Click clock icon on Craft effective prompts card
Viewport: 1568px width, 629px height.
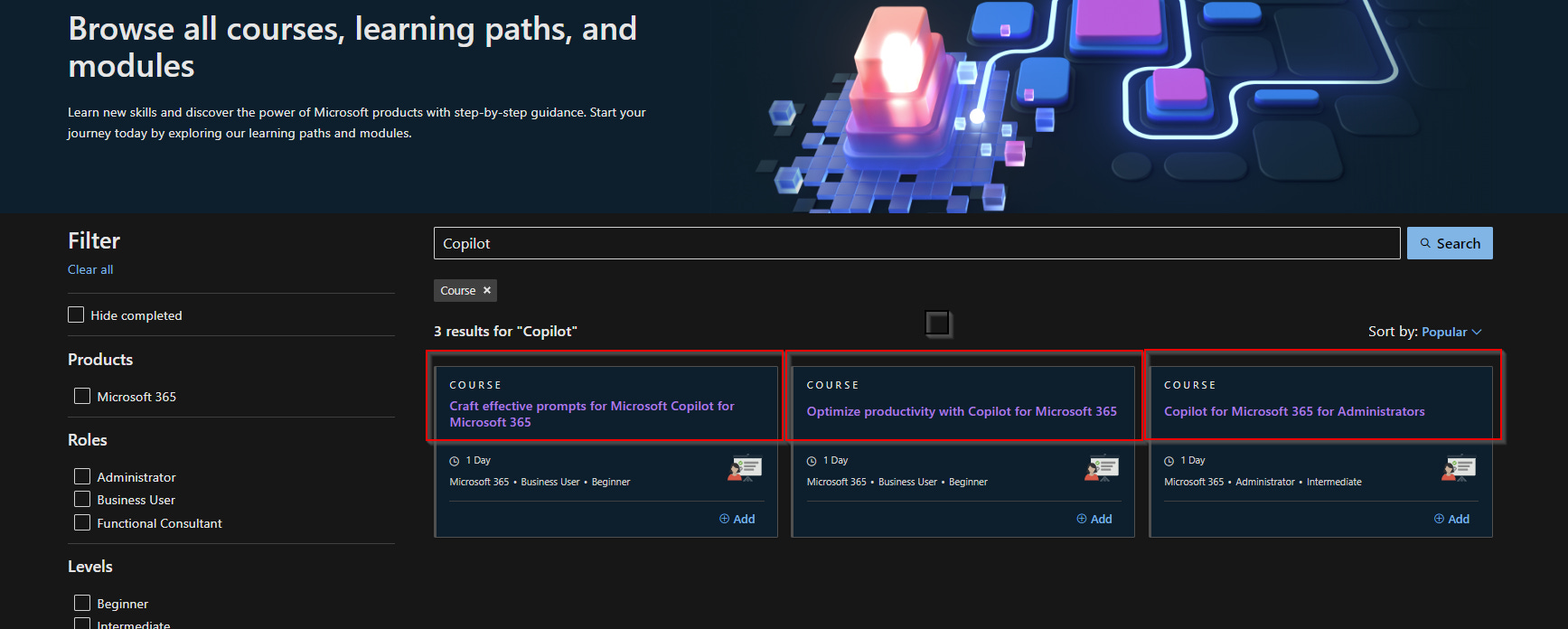coord(455,461)
